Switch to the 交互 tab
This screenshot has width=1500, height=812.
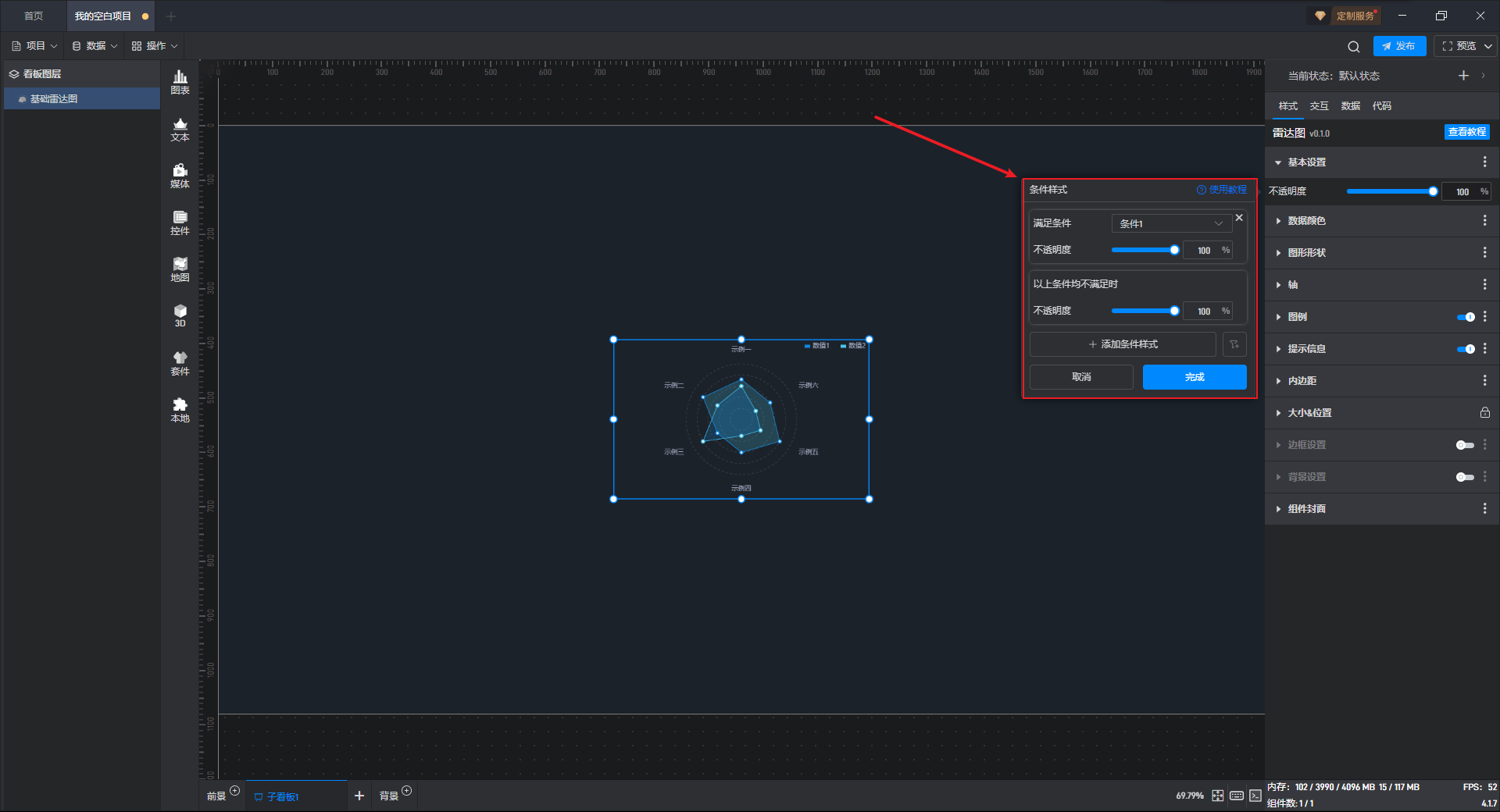coord(1319,106)
